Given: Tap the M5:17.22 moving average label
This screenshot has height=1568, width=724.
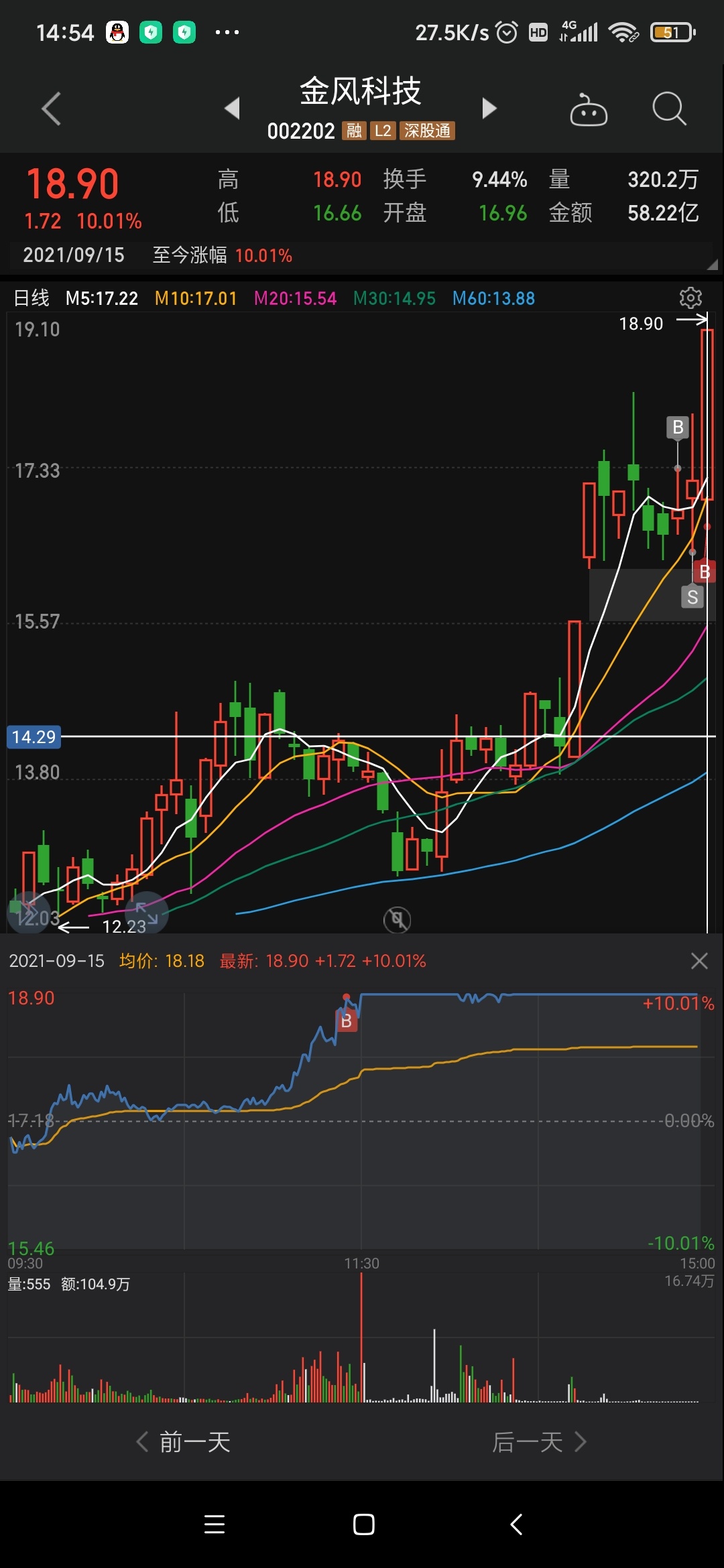Looking at the screenshot, I should (x=102, y=298).
